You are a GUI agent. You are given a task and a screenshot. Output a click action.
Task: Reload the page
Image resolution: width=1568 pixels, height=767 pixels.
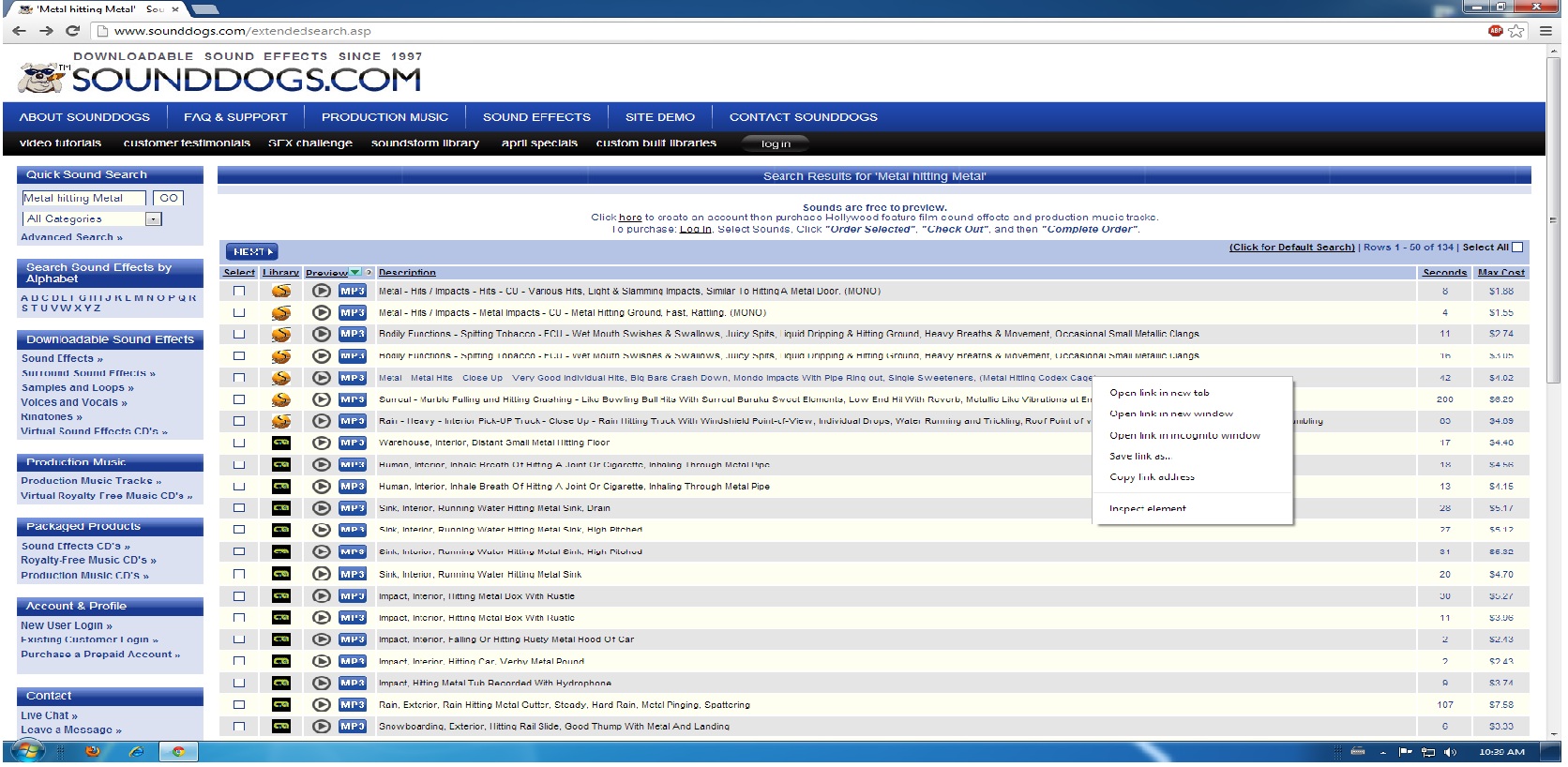pyautogui.click(x=73, y=31)
